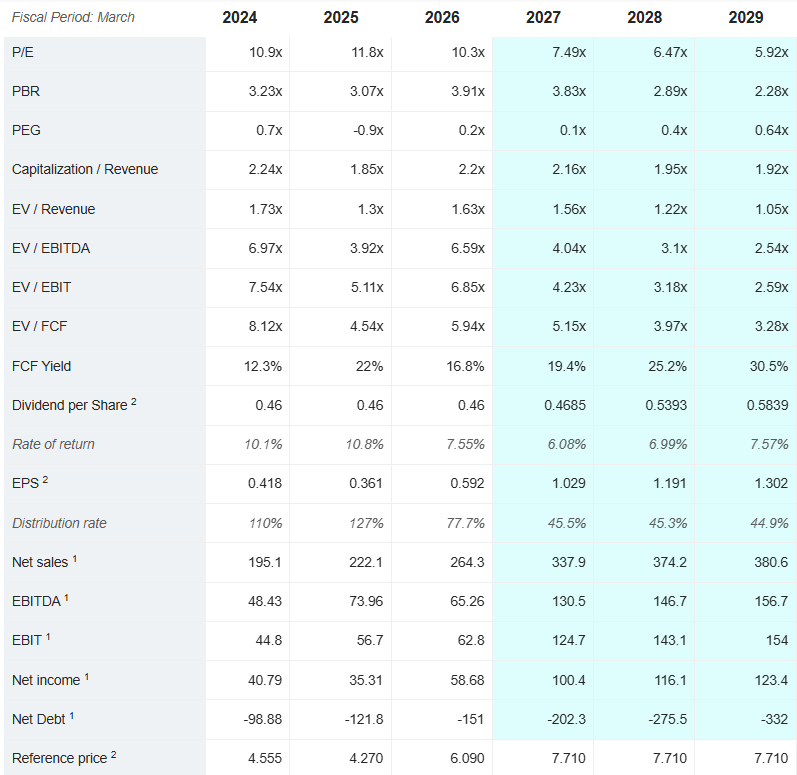Select the Reference price row label

click(x=64, y=758)
